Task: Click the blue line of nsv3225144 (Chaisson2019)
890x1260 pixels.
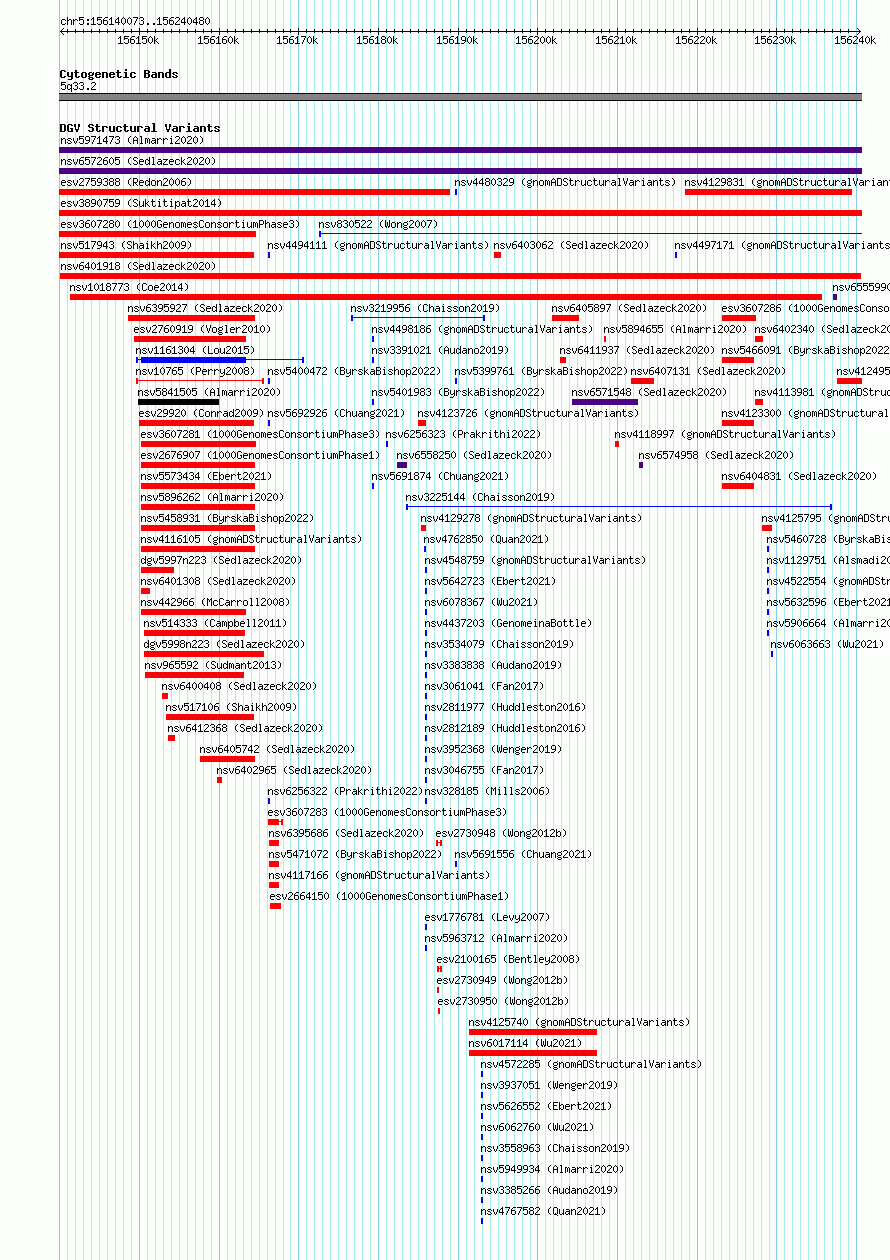Action: pyautogui.click(x=619, y=507)
